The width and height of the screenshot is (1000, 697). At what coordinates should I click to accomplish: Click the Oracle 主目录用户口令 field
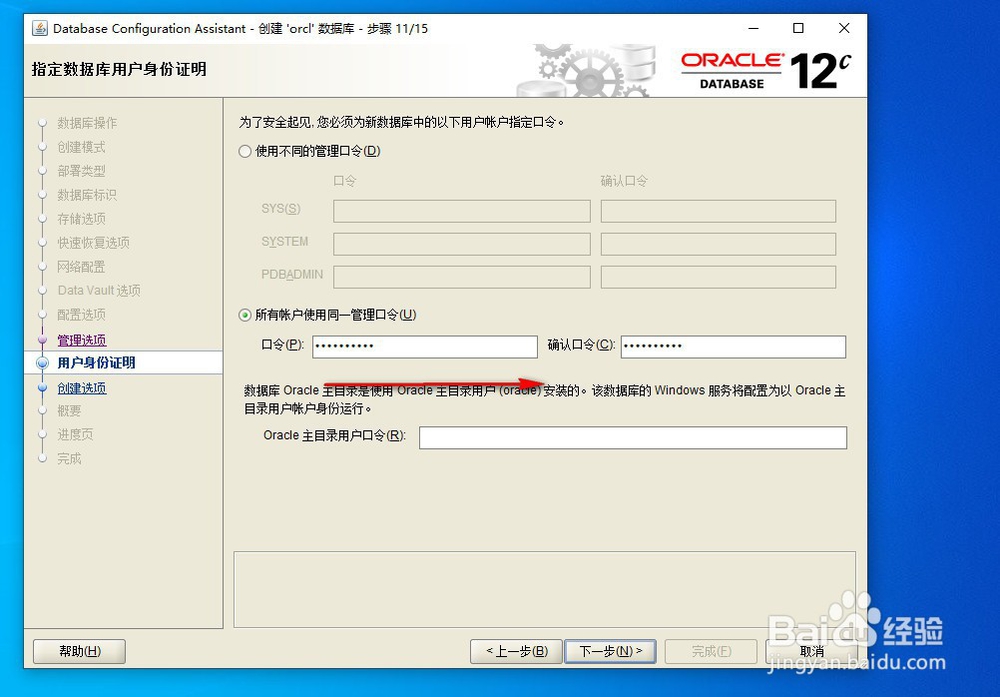pos(631,437)
